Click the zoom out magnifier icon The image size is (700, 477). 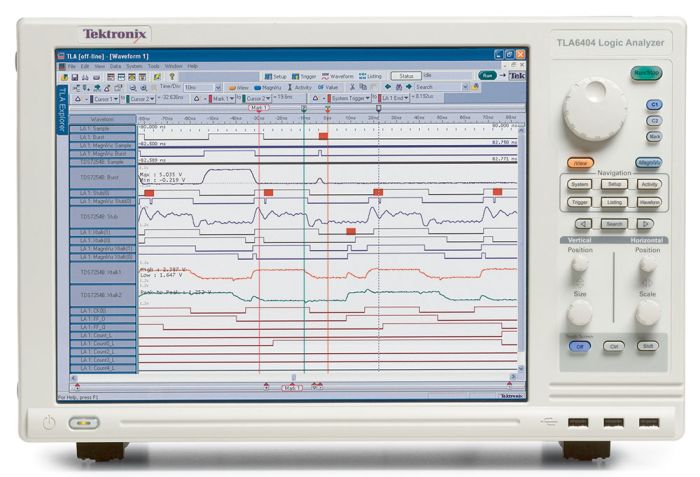pyautogui.click(x=133, y=88)
